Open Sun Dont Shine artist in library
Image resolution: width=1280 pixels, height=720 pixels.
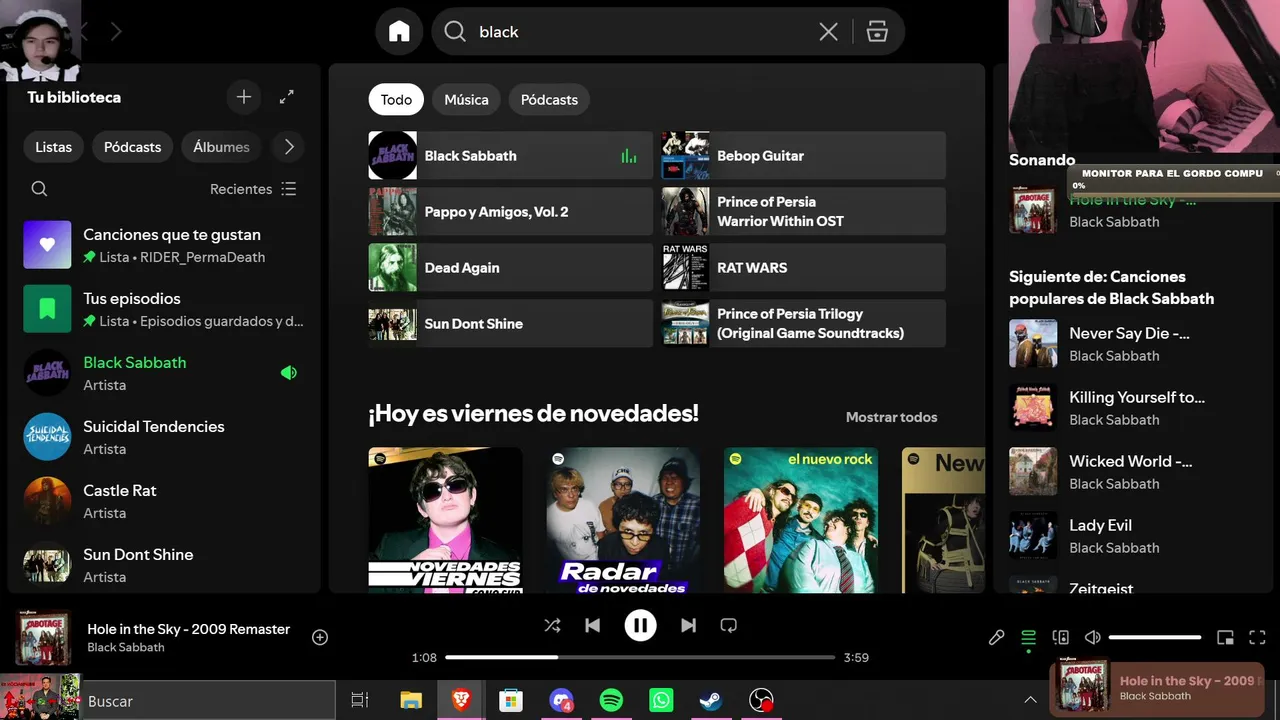[x=164, y=565]
